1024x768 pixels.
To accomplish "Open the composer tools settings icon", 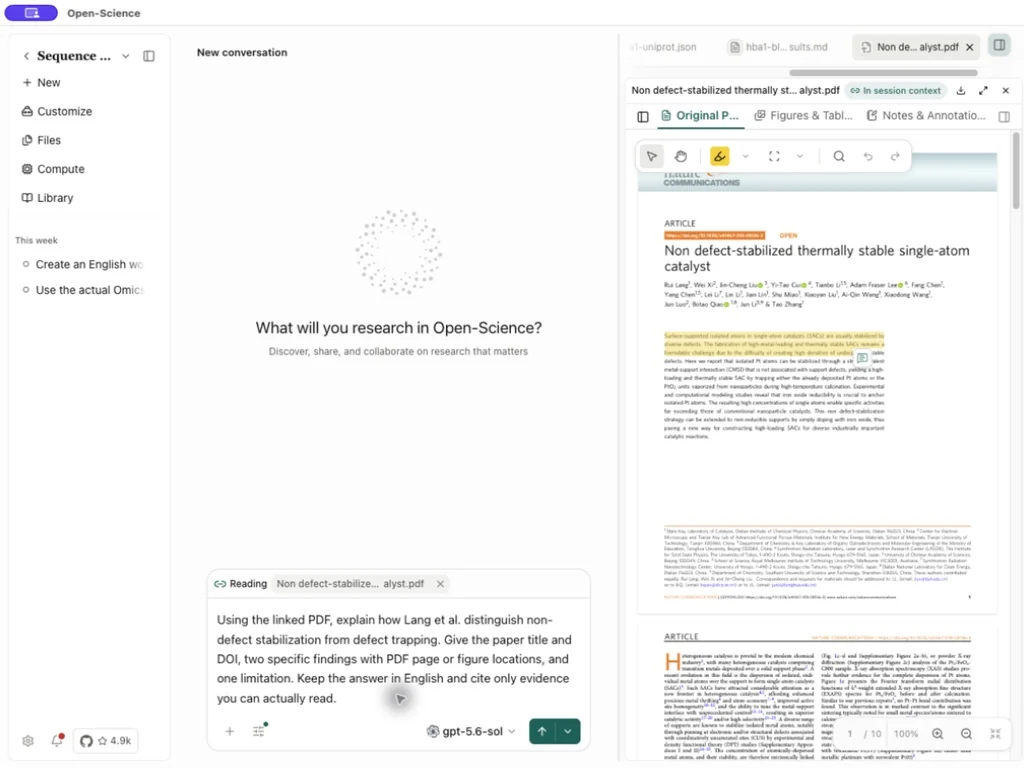I will [259, 731].
